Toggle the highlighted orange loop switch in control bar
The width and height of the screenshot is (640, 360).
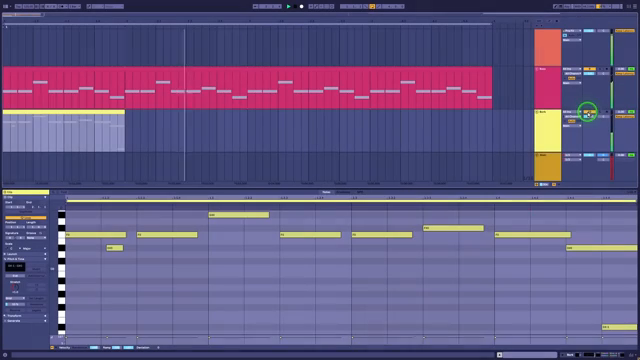[x=372, y=7]
